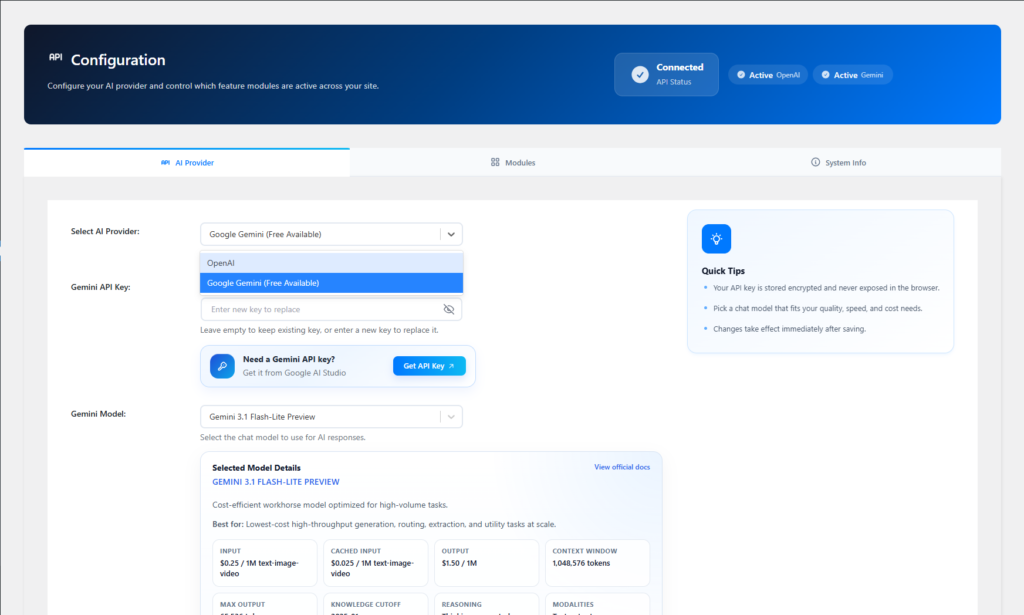Click the Active OpenAI status badge icon

click(740, 74)
